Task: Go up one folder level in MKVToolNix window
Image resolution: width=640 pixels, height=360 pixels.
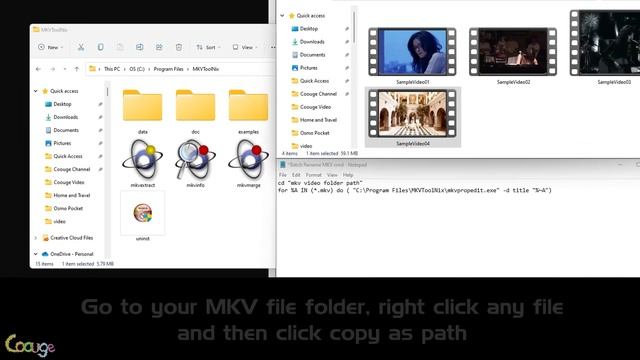Action: pos(77,69)
